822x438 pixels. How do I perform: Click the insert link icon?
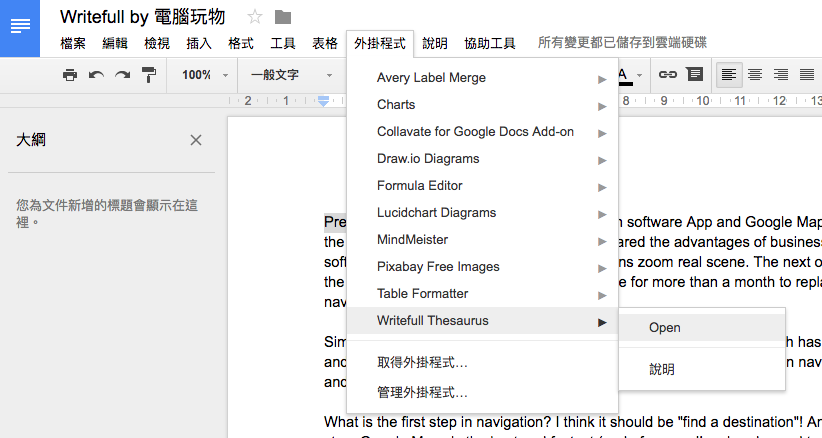pyautogui.click(x=667, y=74)
